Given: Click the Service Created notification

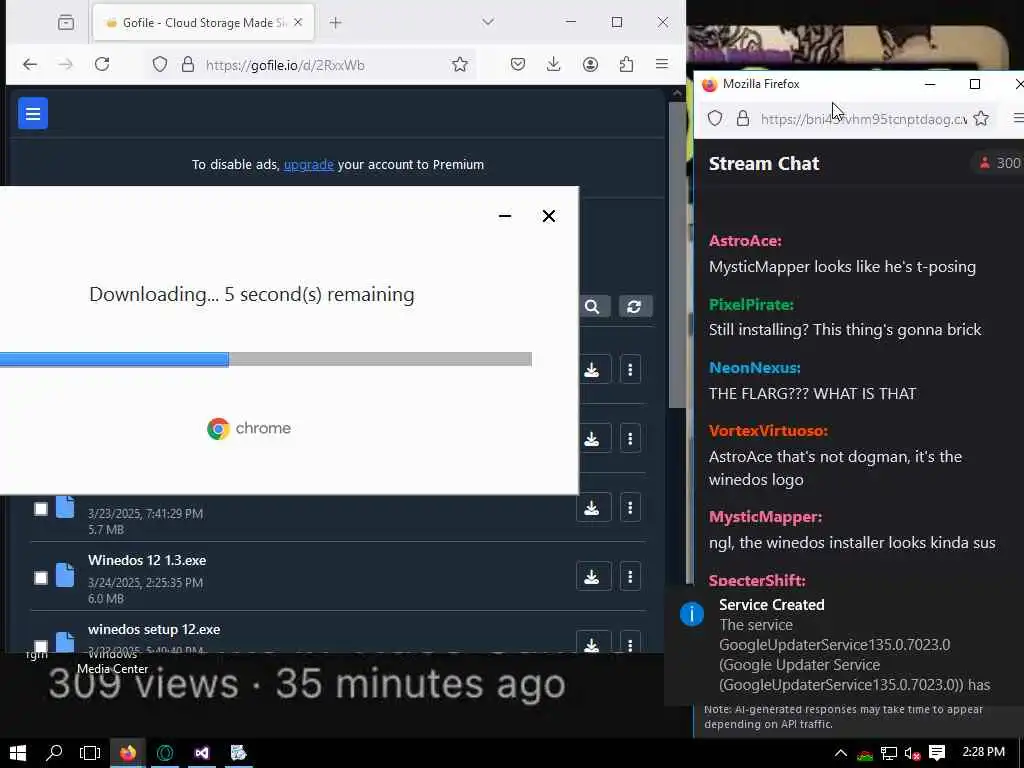Looking at the screenshot, I should click(x=844, y=644).
